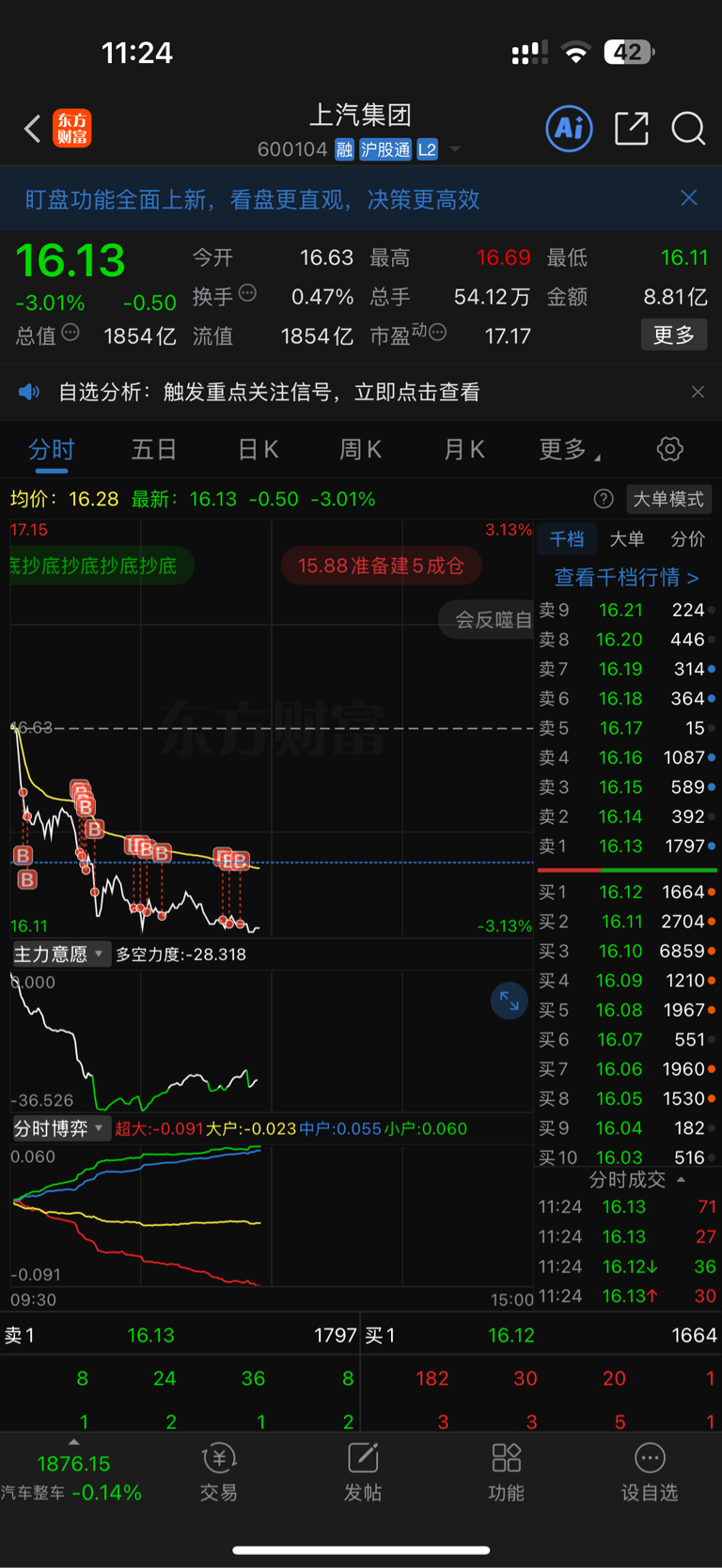
Task: Tap the 均价 16.28 label
Action: [65, 499]
